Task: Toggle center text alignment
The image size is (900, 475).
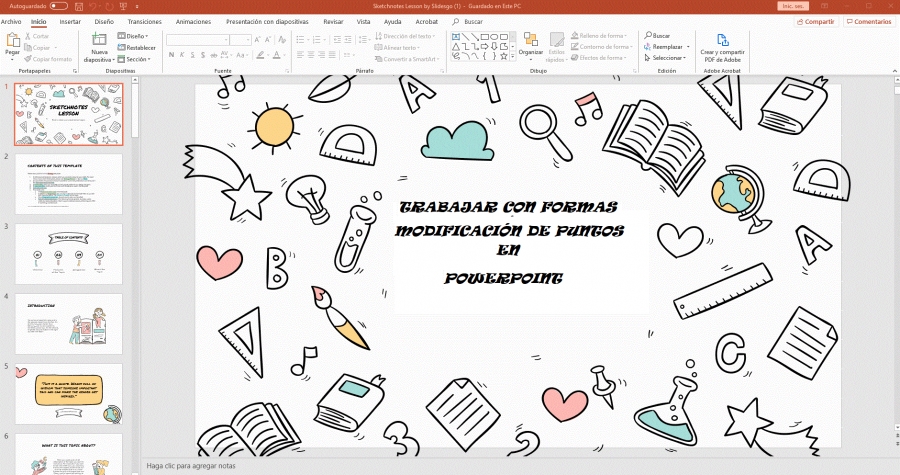Action: pyautogui.click(x=311, y=55)
